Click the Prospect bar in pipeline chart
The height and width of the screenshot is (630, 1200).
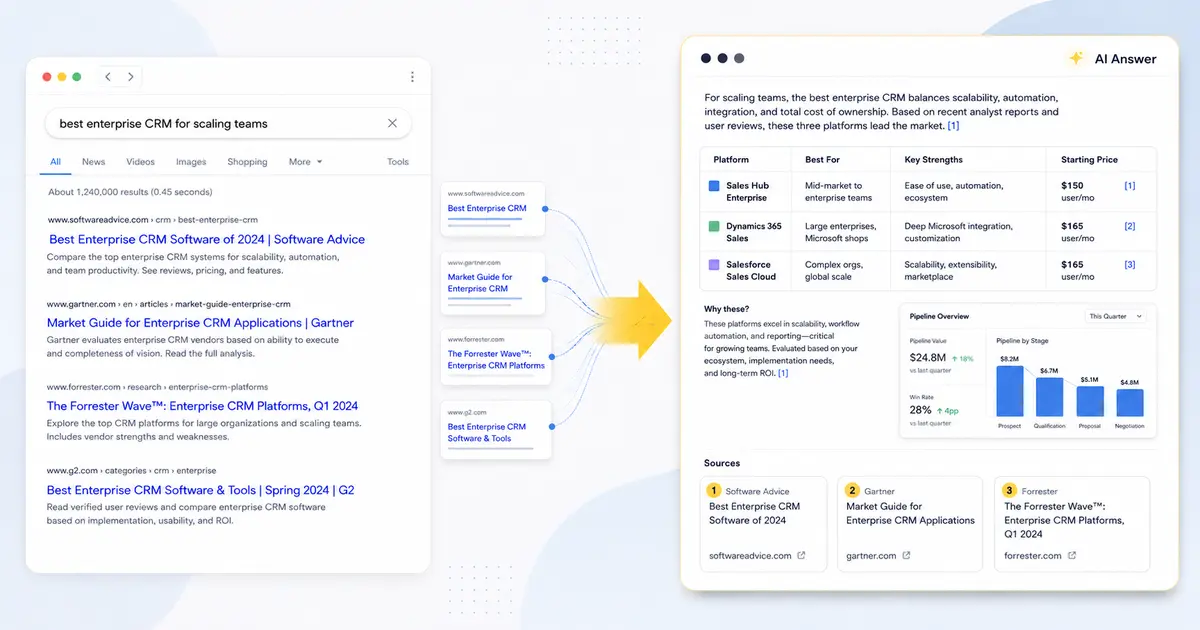[1010, 391]
